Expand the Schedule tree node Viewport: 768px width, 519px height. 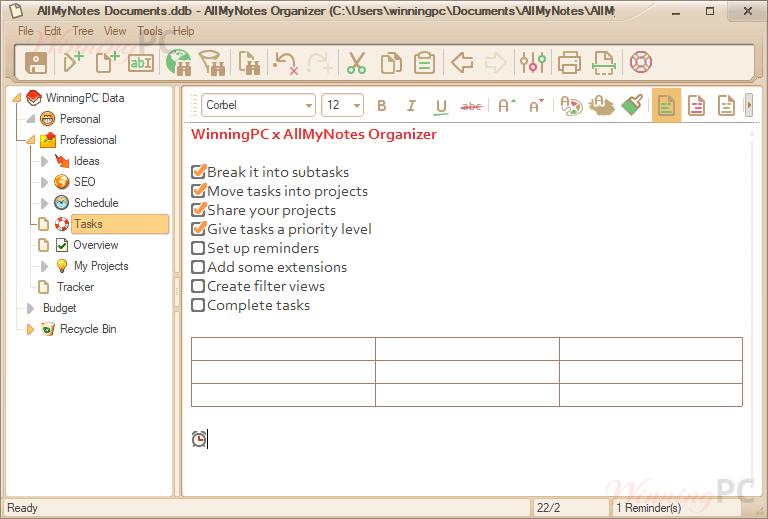(44, 203)
